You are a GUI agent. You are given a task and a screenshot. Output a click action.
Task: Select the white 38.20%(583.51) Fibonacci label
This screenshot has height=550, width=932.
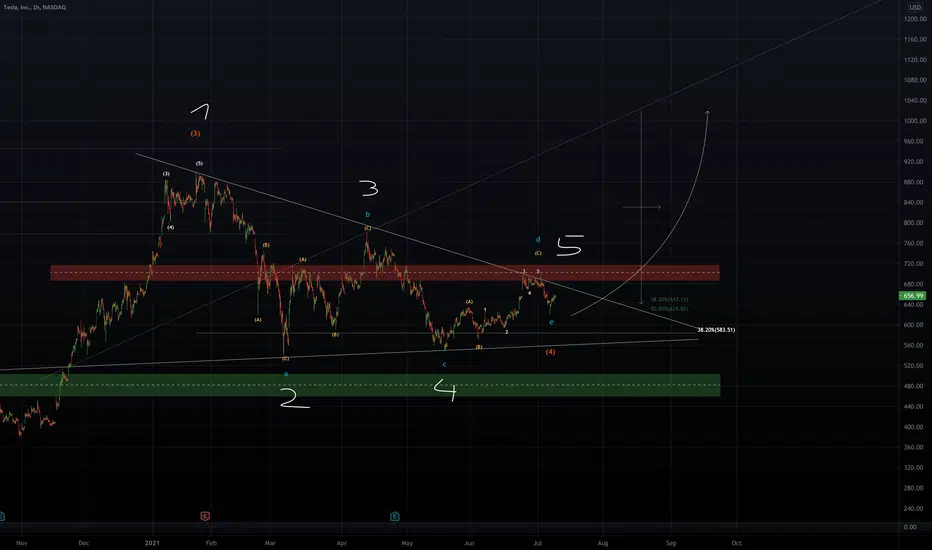click(716, 329)
